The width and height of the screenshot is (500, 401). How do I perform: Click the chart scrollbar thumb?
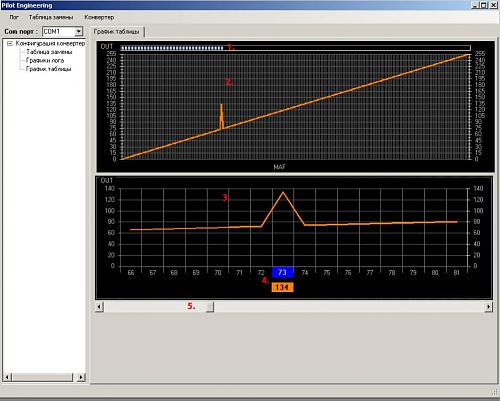210,306
